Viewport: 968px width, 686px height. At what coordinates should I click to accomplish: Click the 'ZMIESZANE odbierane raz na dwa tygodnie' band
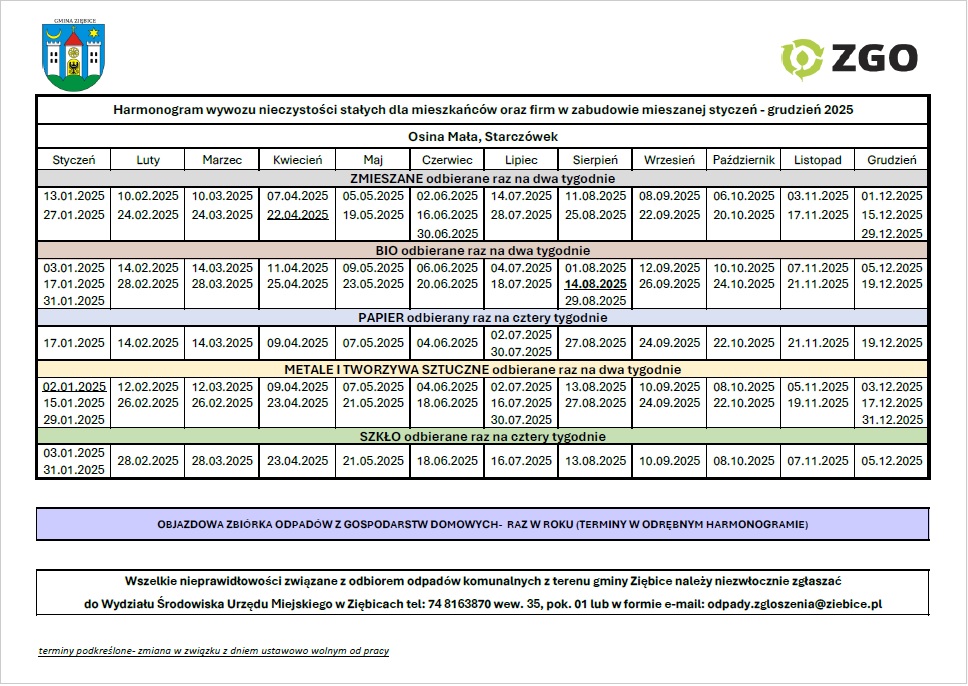483,178
